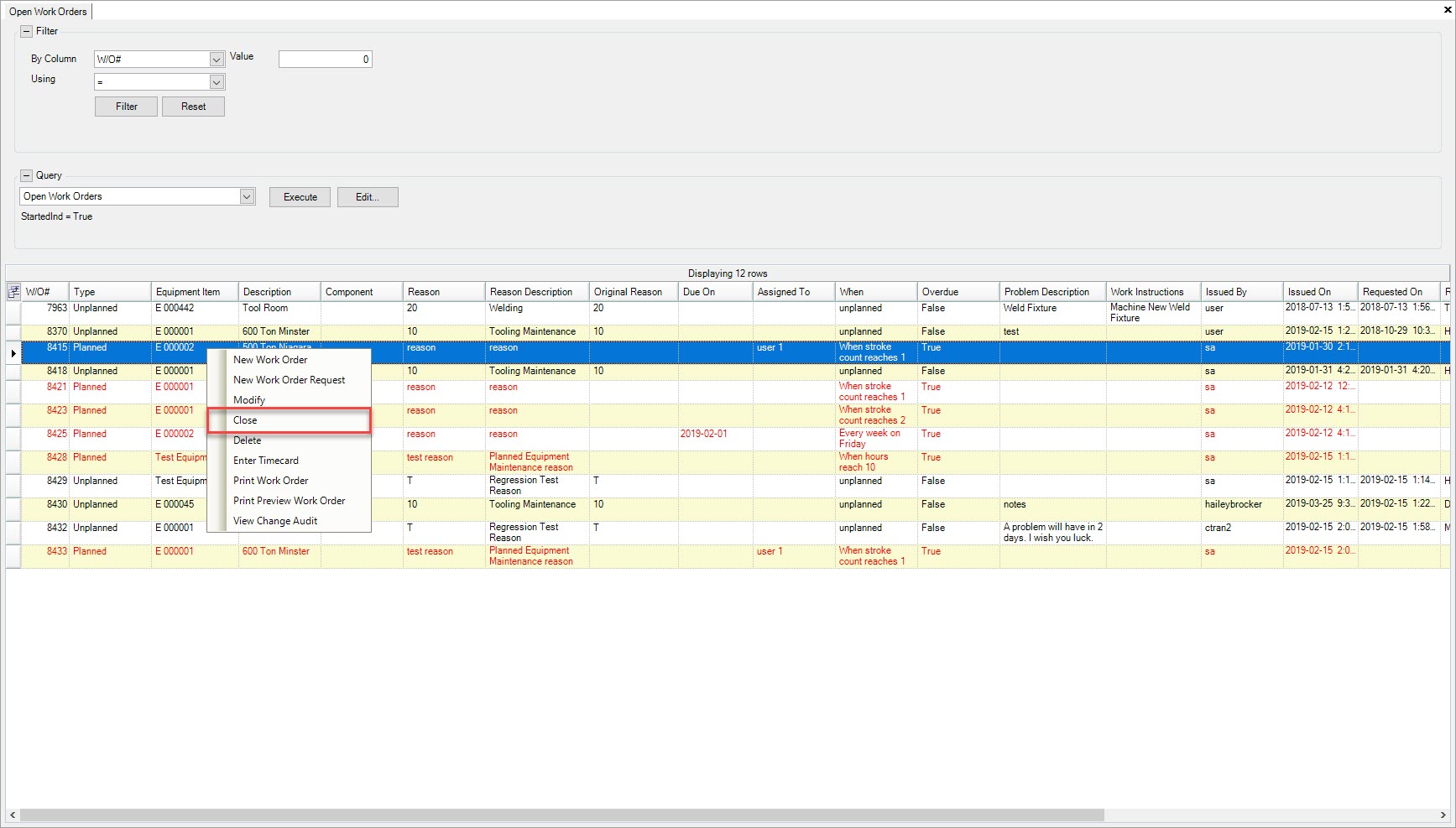
Task: Sort by Description column header
Action: coord(279,292)
